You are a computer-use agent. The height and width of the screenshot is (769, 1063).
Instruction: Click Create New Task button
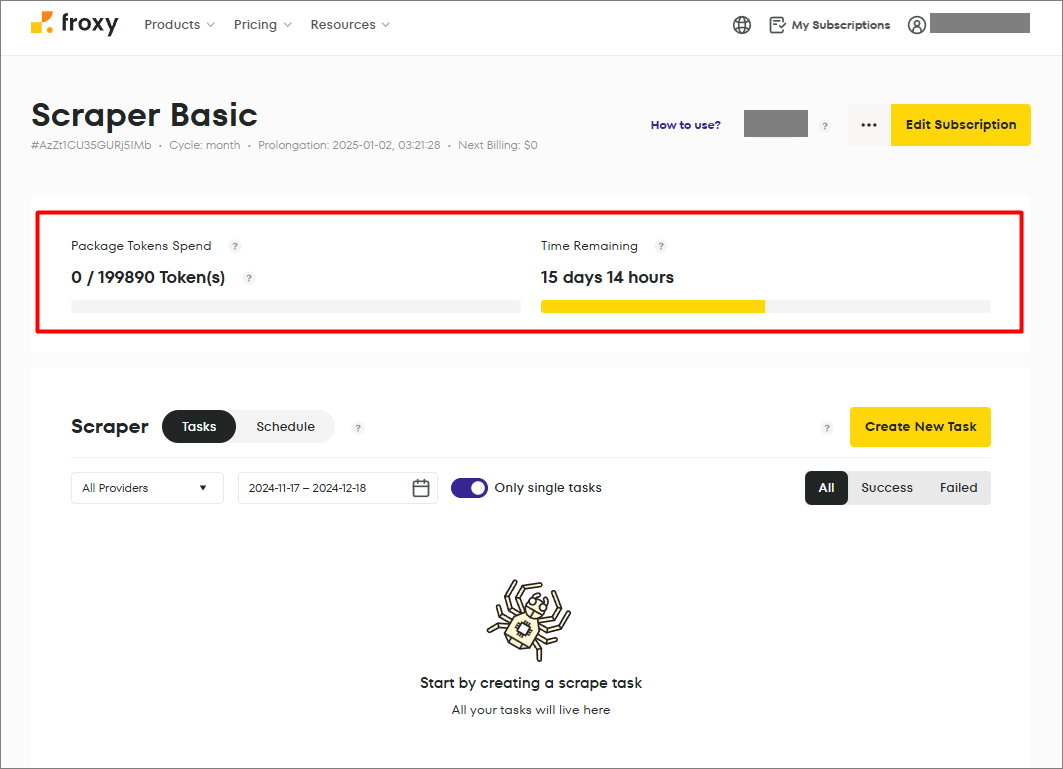click(x=921, y=427)
